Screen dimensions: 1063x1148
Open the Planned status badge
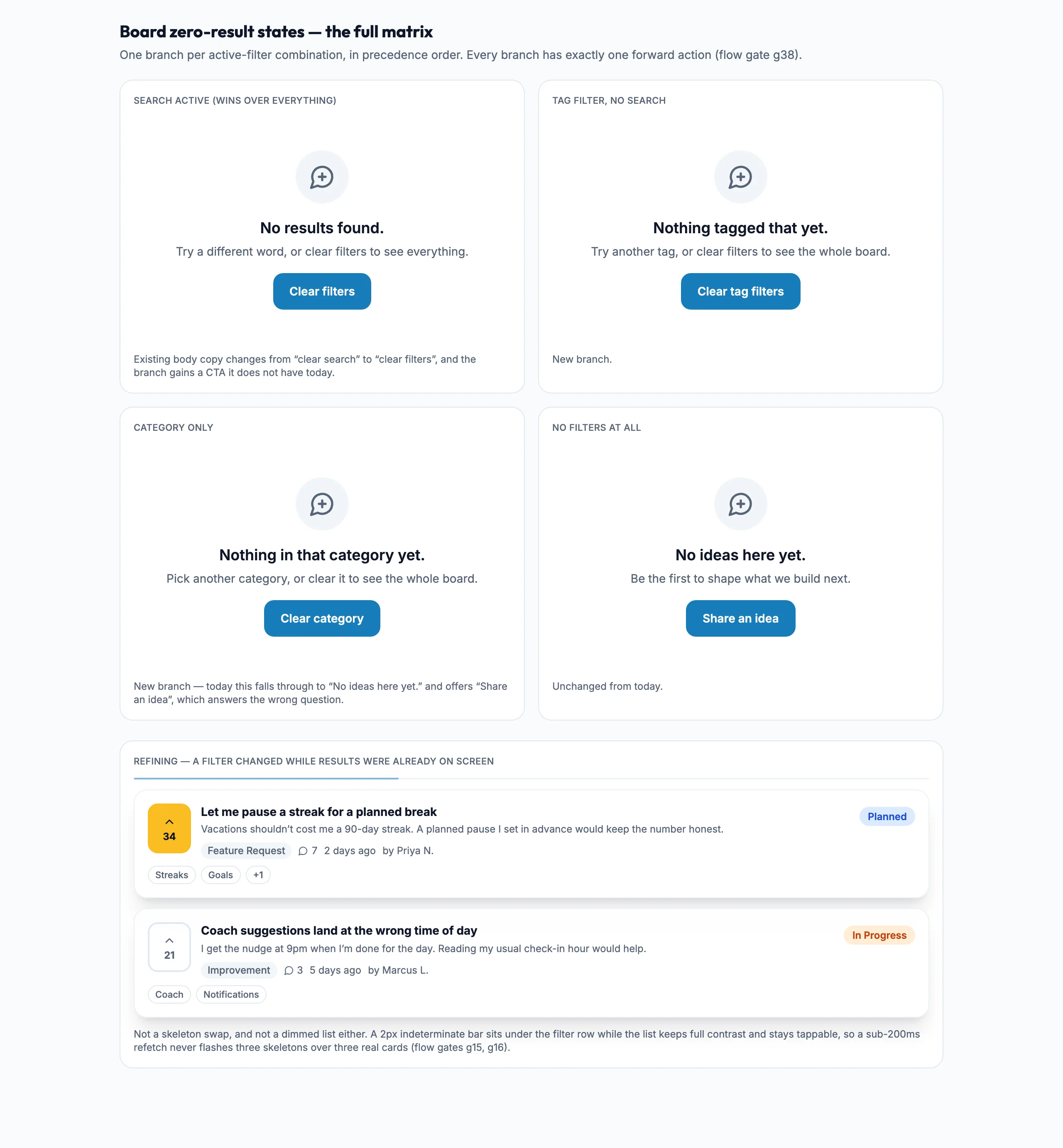pos(887,817)
